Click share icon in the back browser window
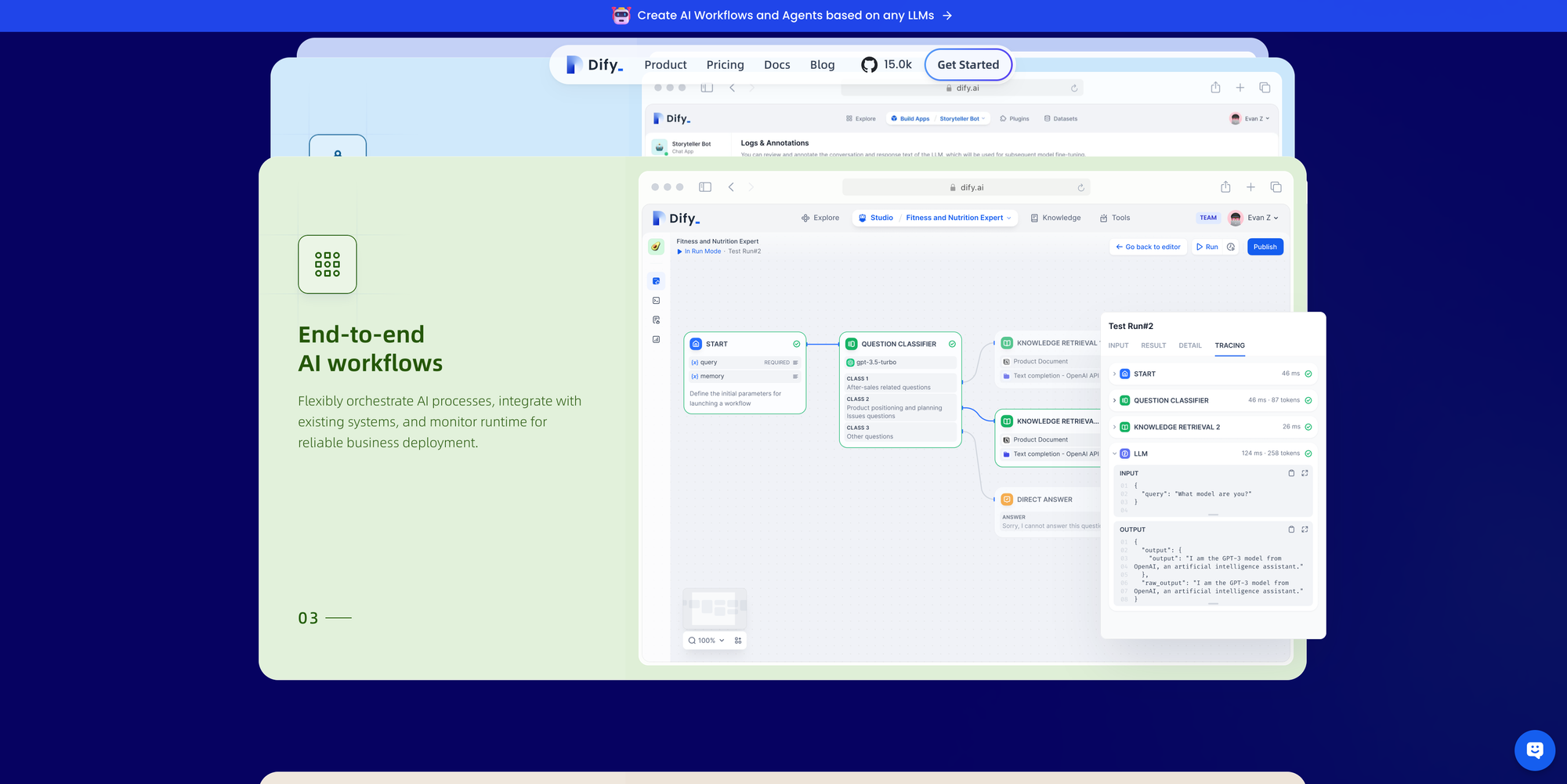This screenshot has height=784, width=1567. pyautogui.click(x=1215, y=88)
